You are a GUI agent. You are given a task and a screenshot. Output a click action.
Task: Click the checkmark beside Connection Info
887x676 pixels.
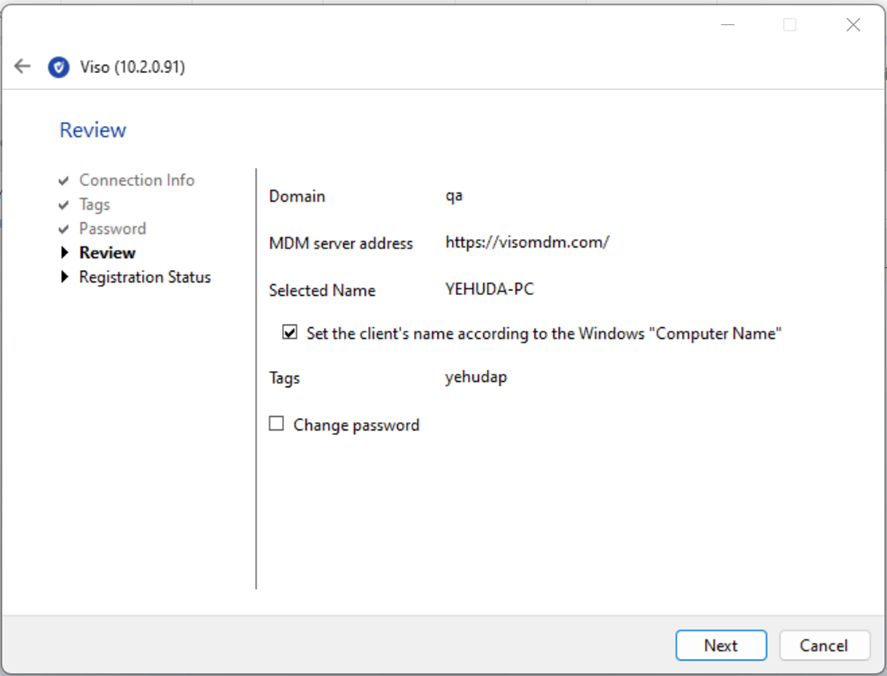(65, 181)
